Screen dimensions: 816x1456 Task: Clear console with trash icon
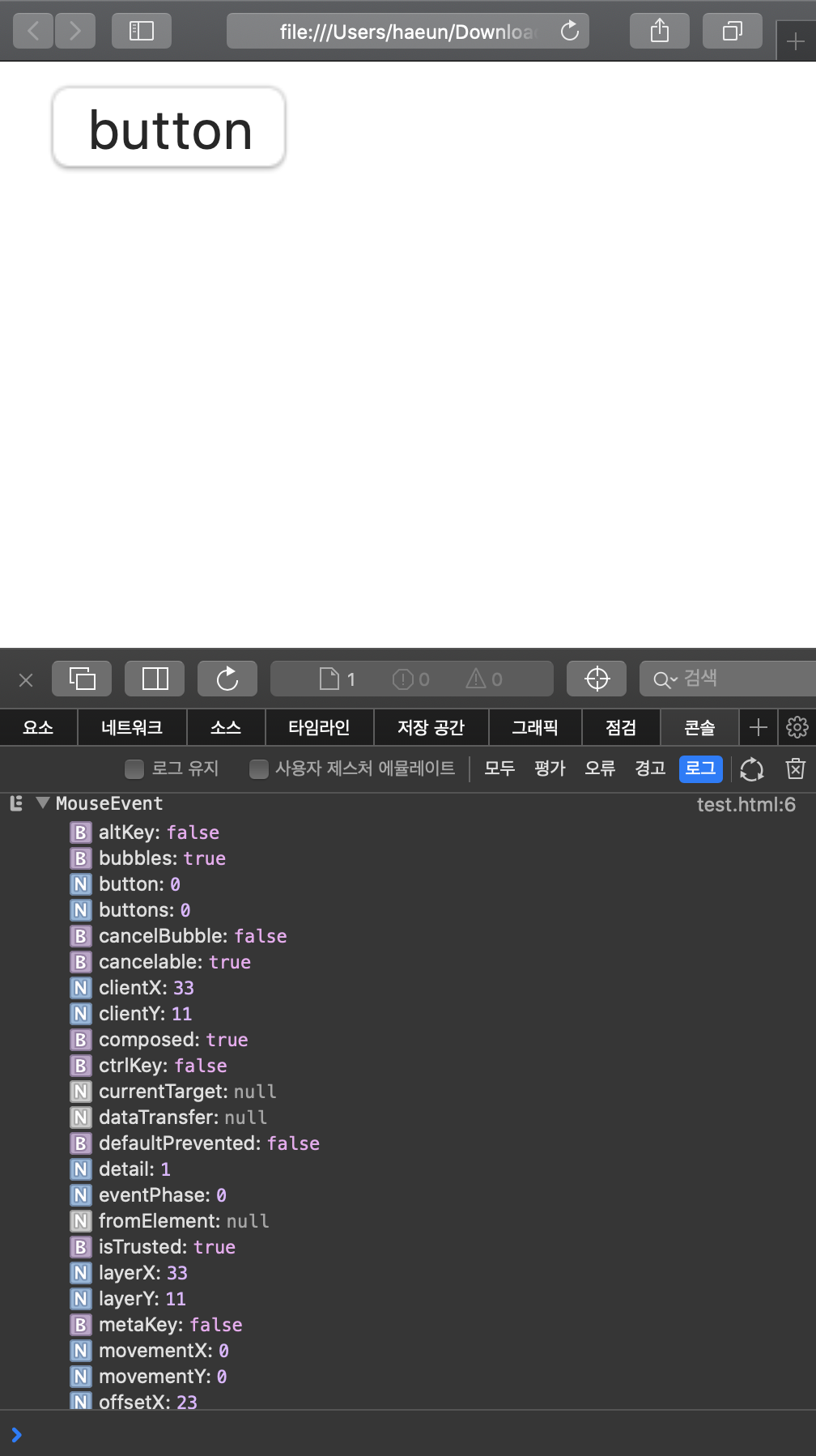pos(796,768)
